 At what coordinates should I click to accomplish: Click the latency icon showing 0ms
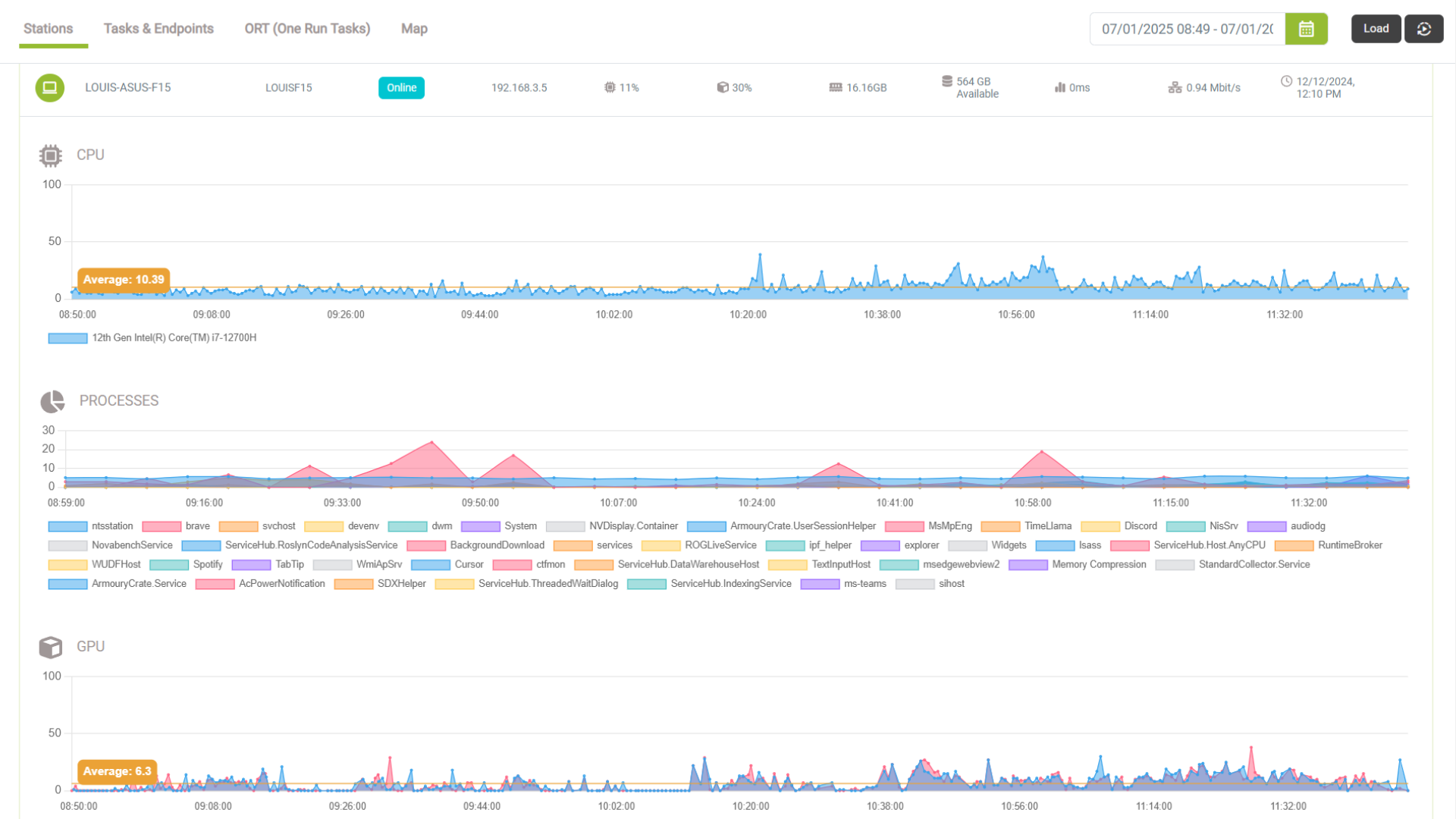pos(1059,87)
